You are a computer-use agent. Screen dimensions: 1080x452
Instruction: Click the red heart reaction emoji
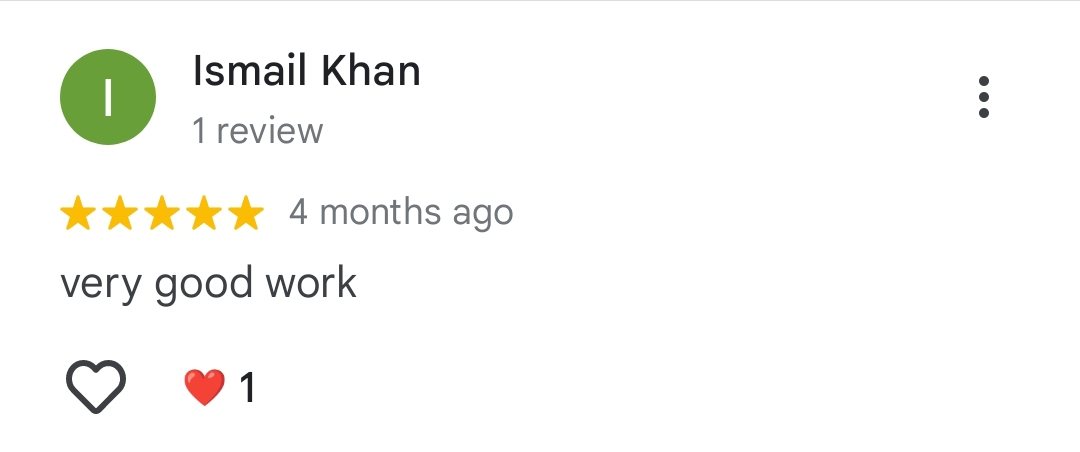[204, 387]
